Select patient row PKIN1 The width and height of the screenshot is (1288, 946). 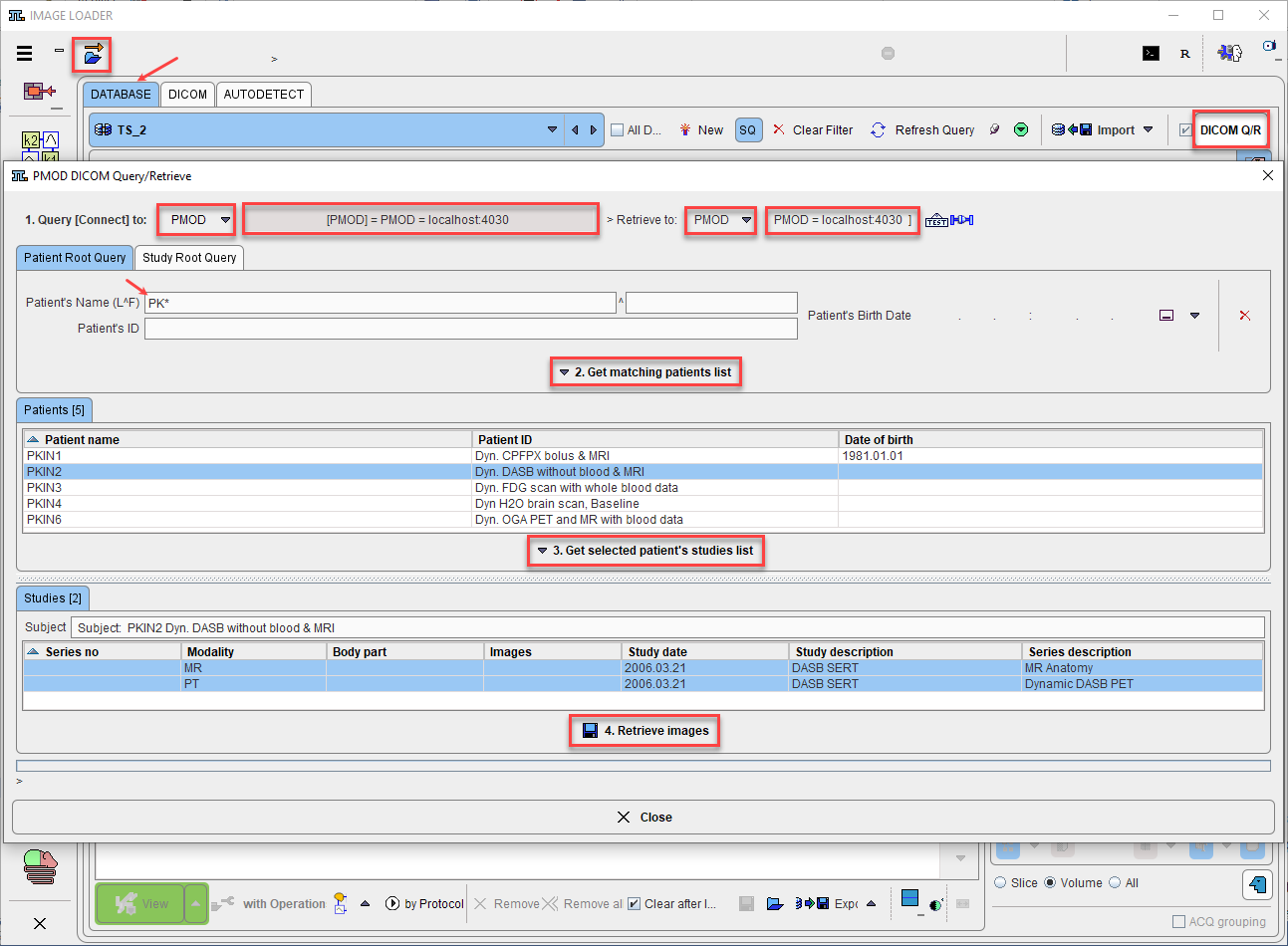(x=644, y=456)
